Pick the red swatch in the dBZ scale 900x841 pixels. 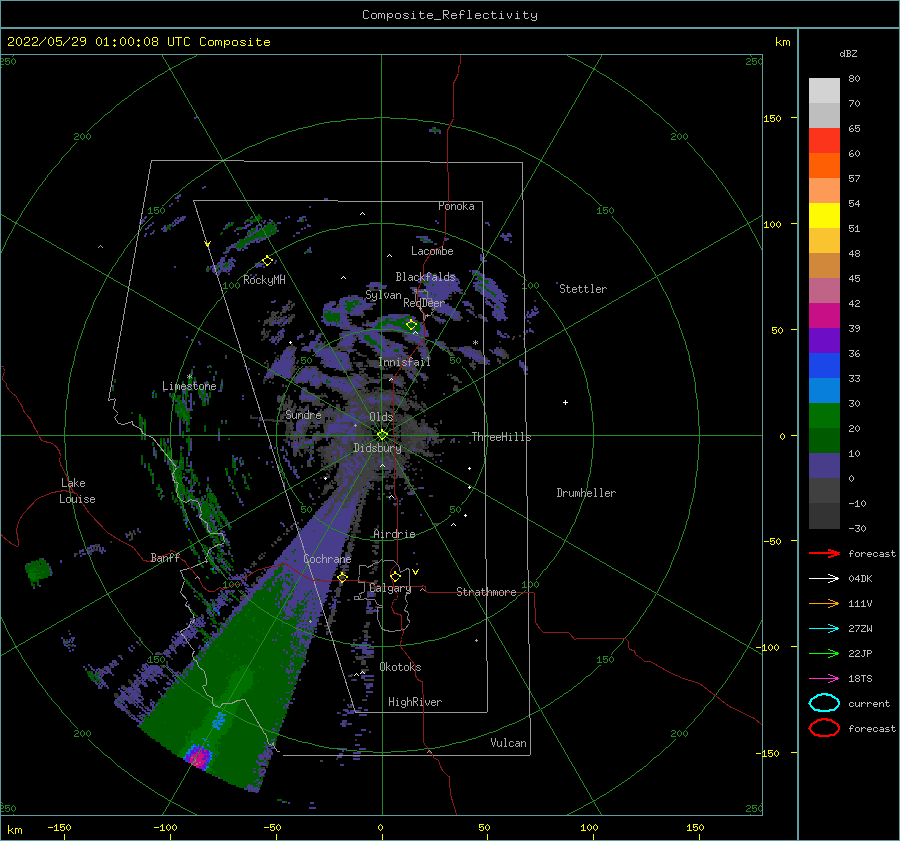click(824, 141)
